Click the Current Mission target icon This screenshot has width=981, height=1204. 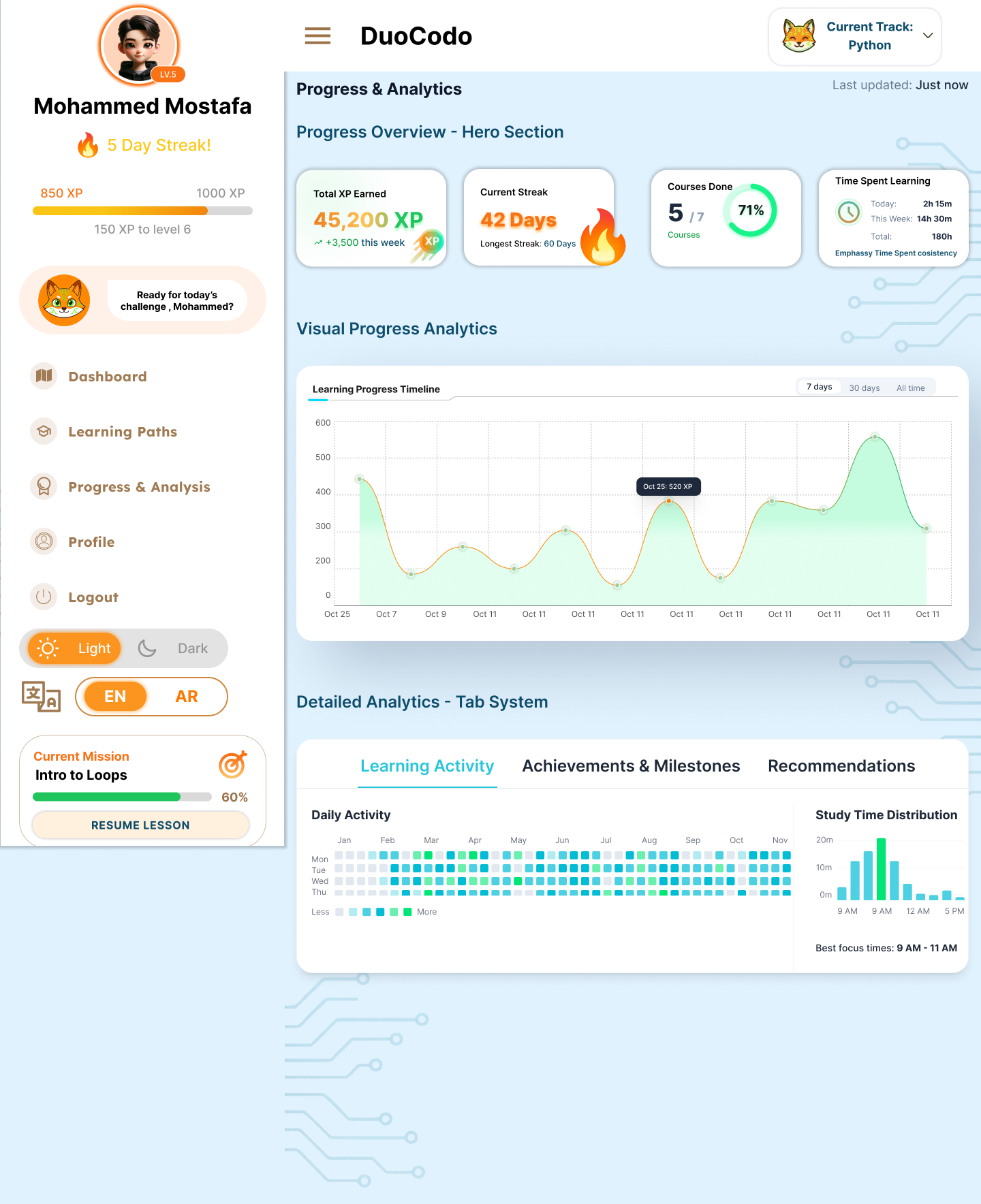pyautogui.click(x=232, y=765)
